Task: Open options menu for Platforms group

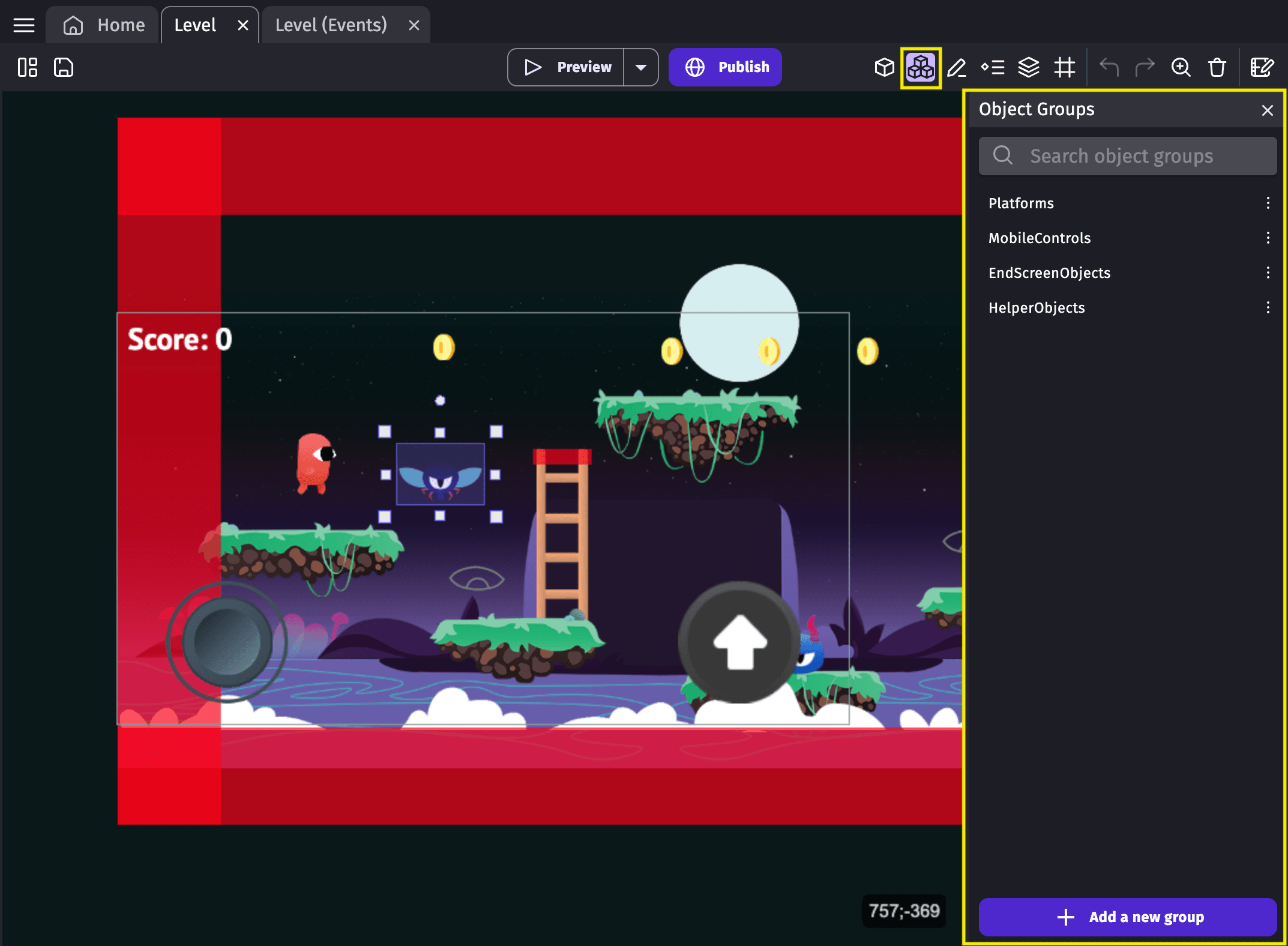Action: tap(1268, 203)
